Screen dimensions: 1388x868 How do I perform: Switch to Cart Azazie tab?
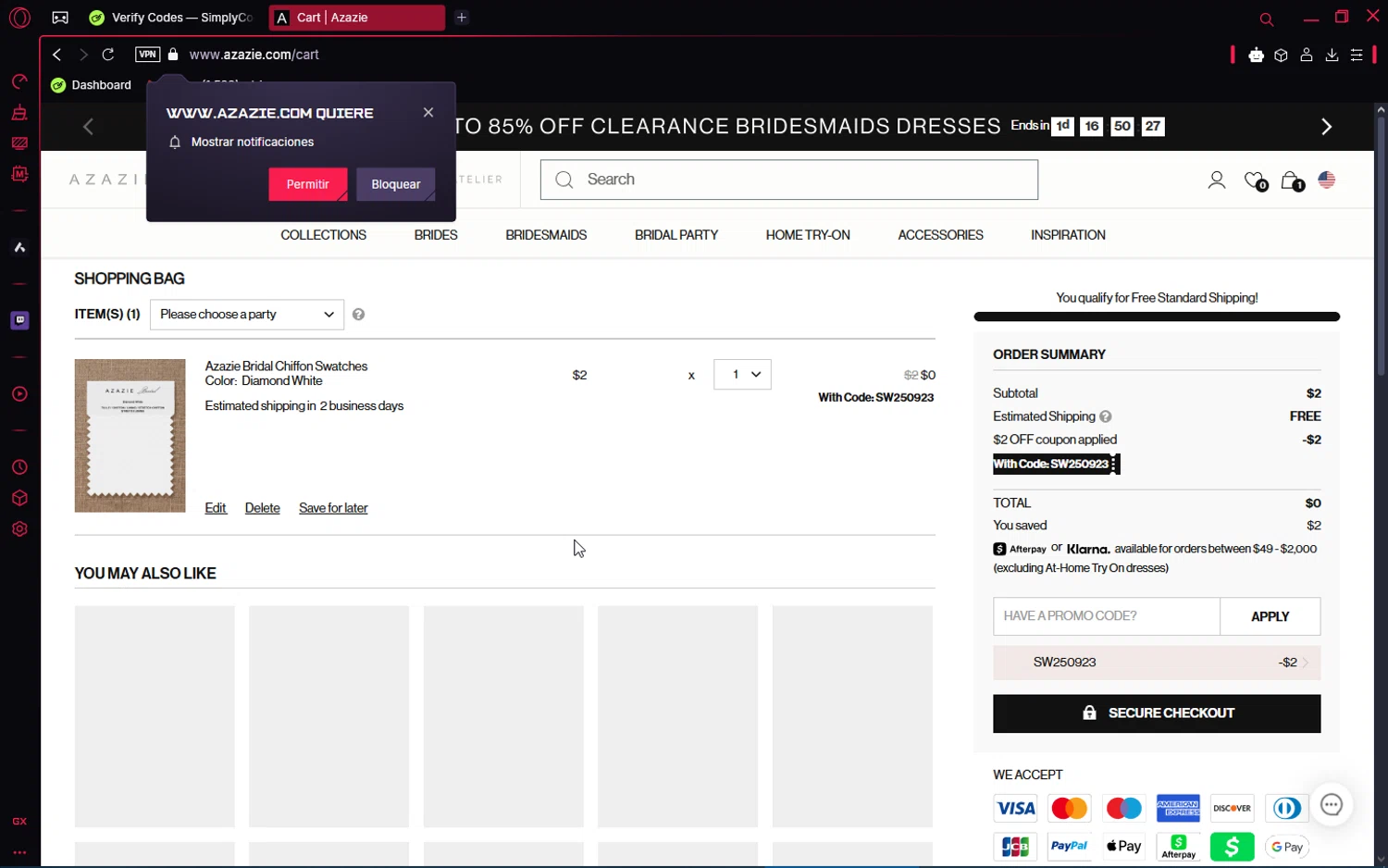[357, 18]
